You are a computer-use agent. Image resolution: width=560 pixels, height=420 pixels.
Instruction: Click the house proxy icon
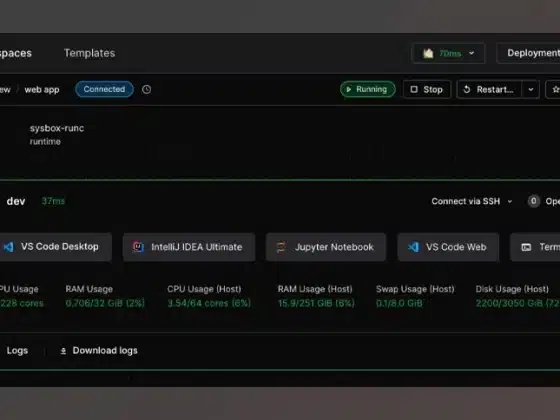tap(428, 53)
